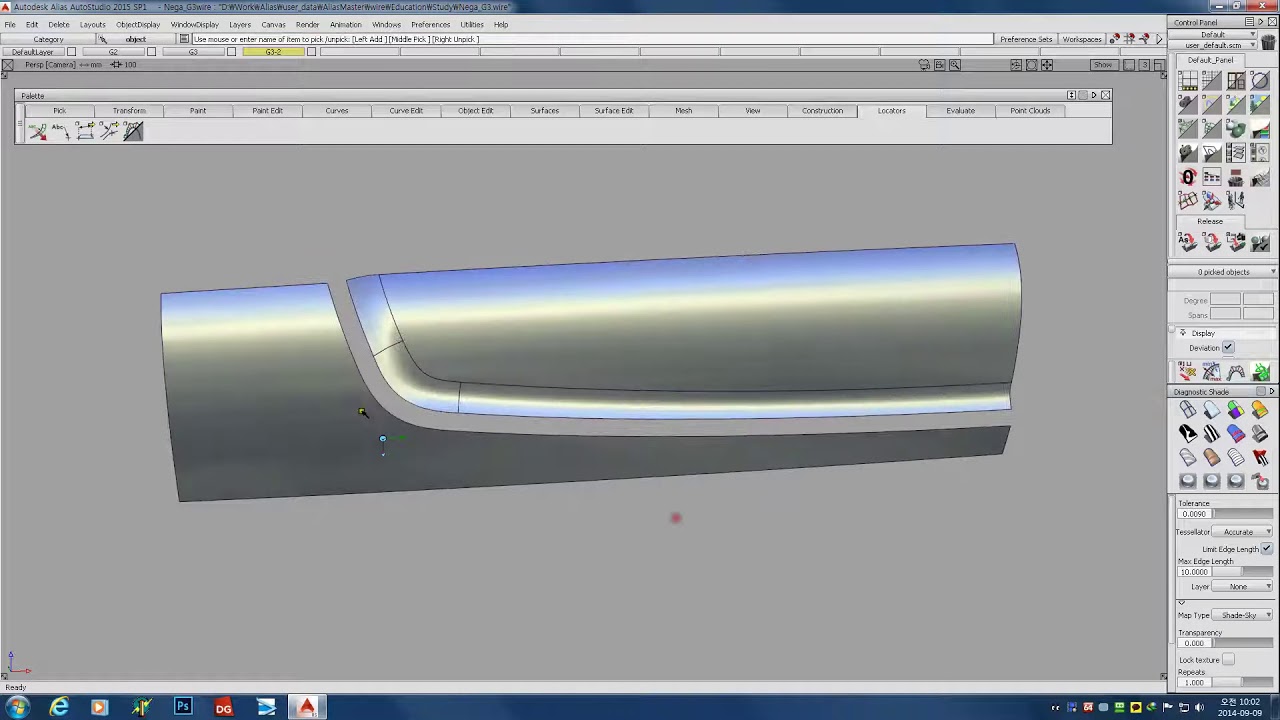Toggle visibility box of layer G3-2
This screenshot has width=1280, height=720.
click(x=311, y=52)
